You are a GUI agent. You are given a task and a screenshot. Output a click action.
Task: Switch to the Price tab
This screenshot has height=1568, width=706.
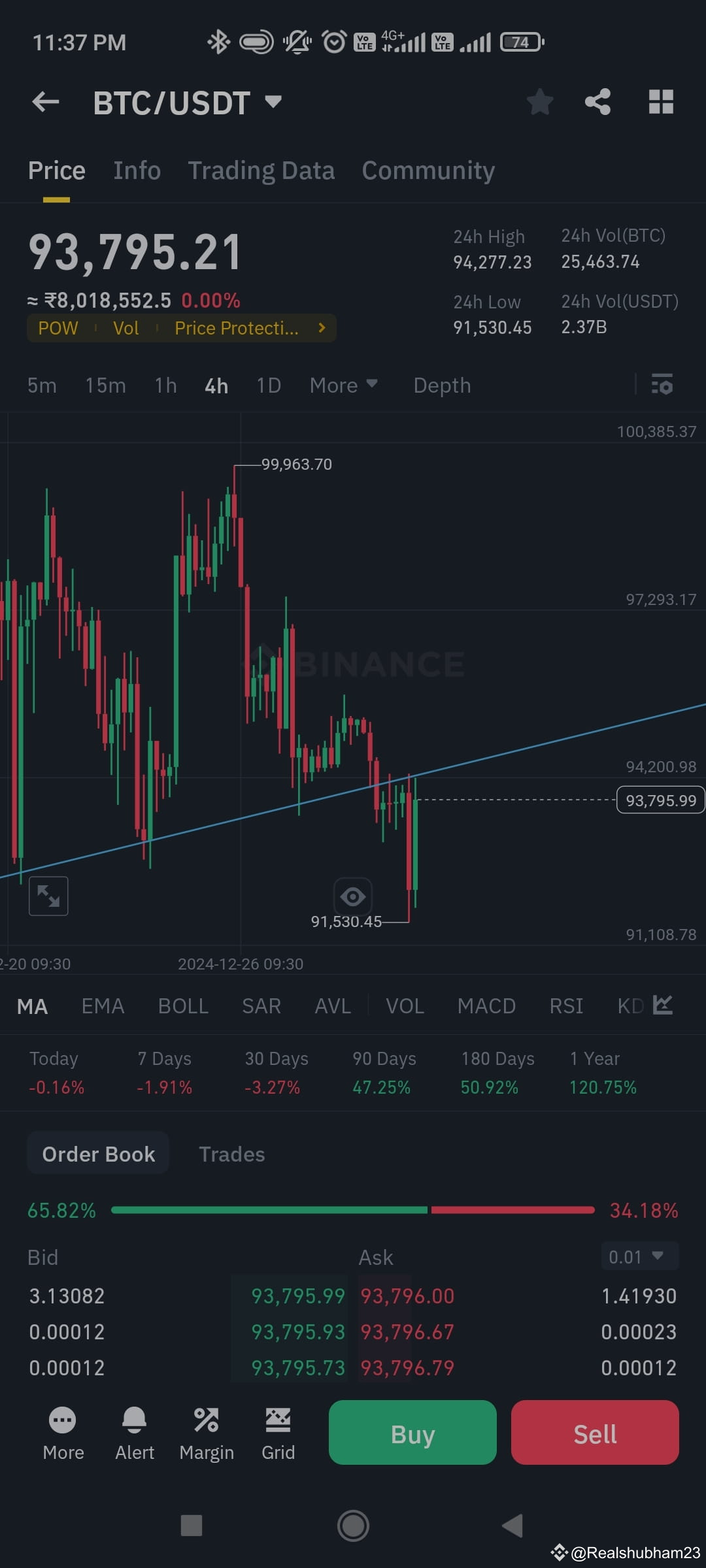(57, 171)
